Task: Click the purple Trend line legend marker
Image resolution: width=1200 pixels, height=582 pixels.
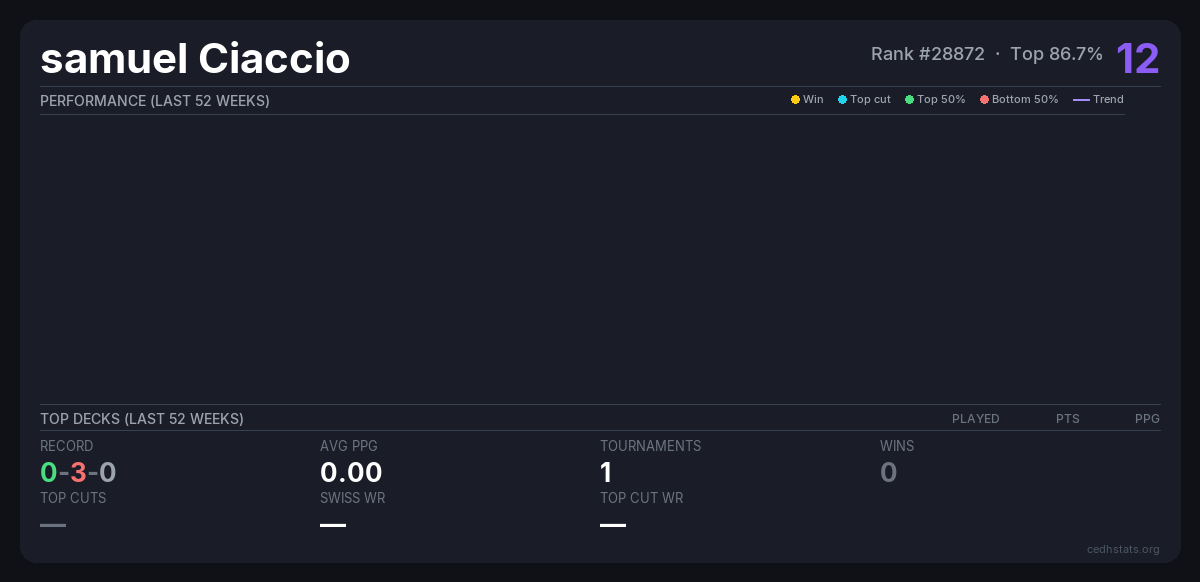Action: [1081, 100]
